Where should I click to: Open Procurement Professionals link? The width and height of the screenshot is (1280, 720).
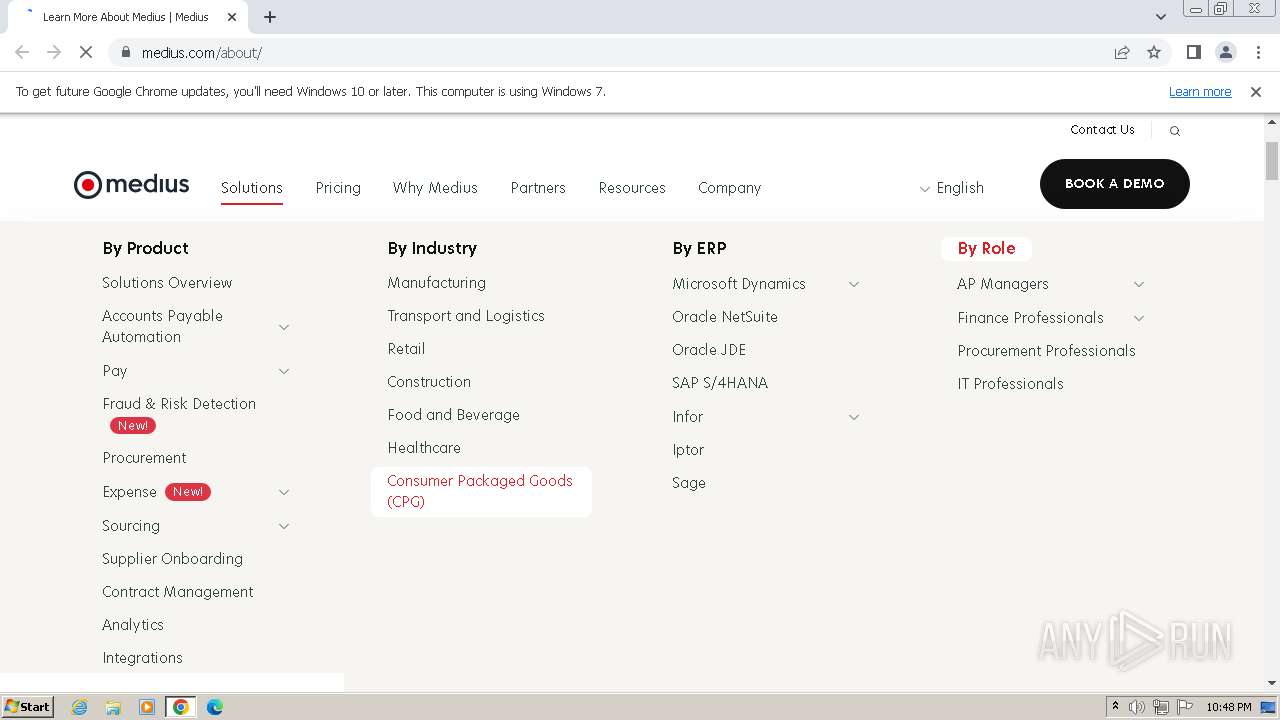(1046, 351)
